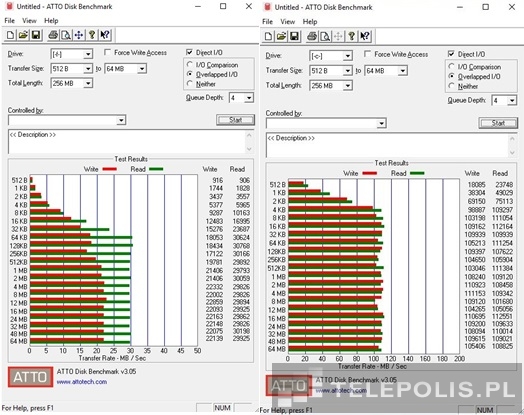Click Start button in left window
The image size is (524, 415).
[x=235, y=120]
